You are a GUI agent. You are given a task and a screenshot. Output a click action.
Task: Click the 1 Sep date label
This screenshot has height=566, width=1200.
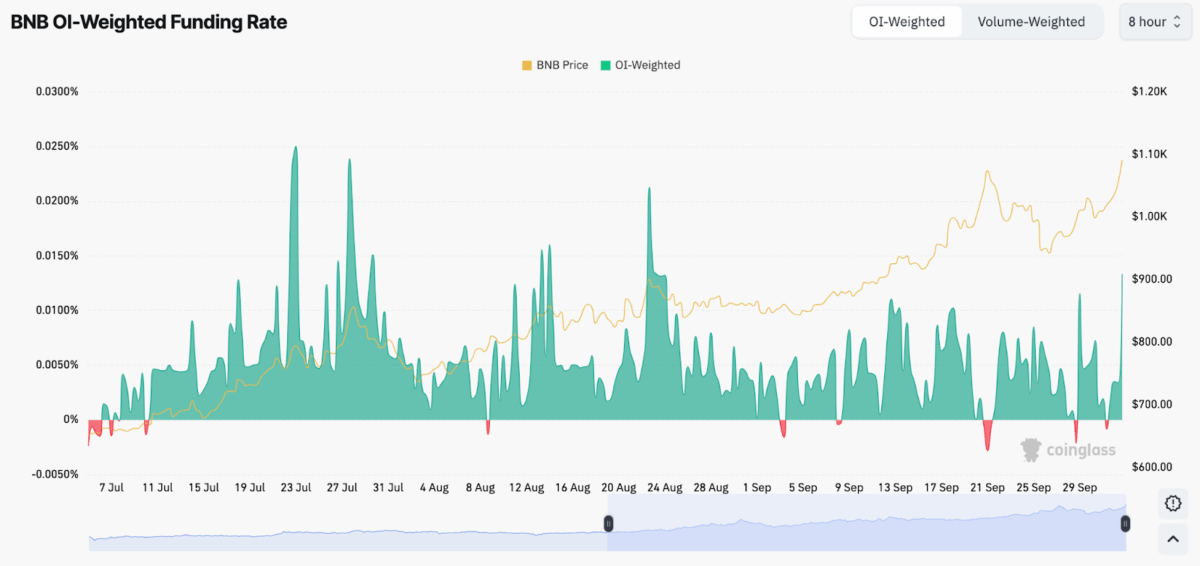pyautogui.click(x=757, y=488)
